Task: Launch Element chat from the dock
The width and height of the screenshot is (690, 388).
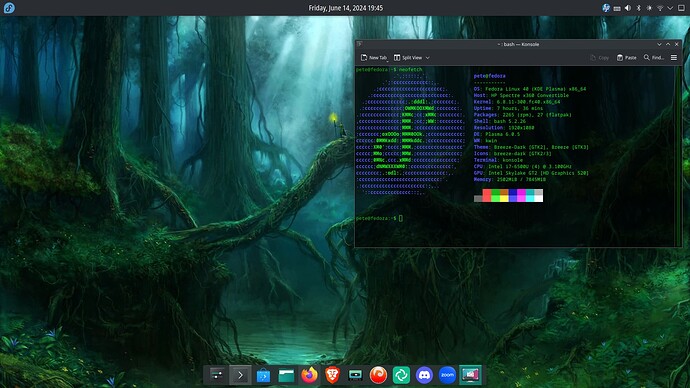Action: click(401, 375)
